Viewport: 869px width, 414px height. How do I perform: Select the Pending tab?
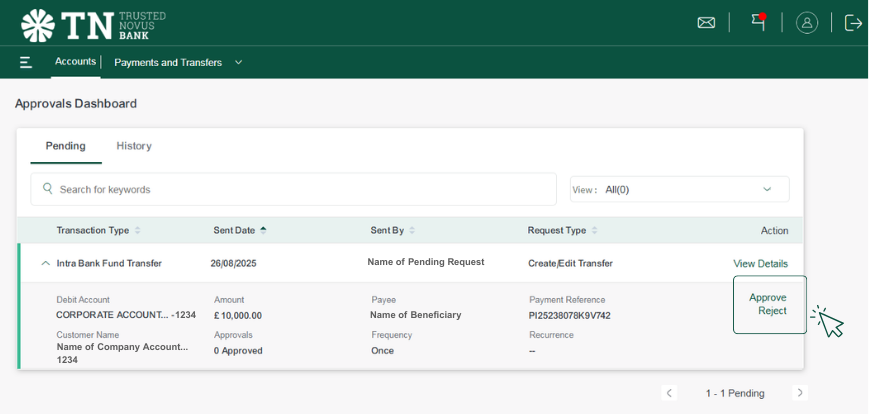tap(65, 146)
